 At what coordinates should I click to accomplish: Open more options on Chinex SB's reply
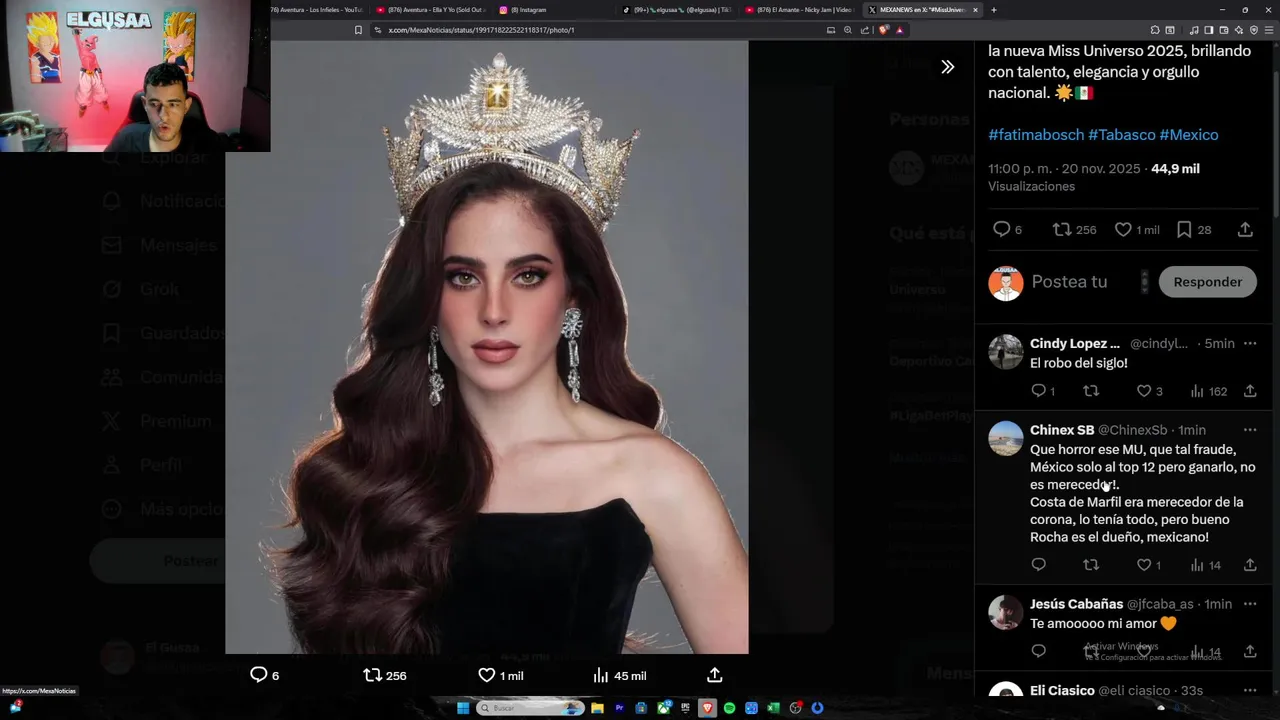point(1250,430)
